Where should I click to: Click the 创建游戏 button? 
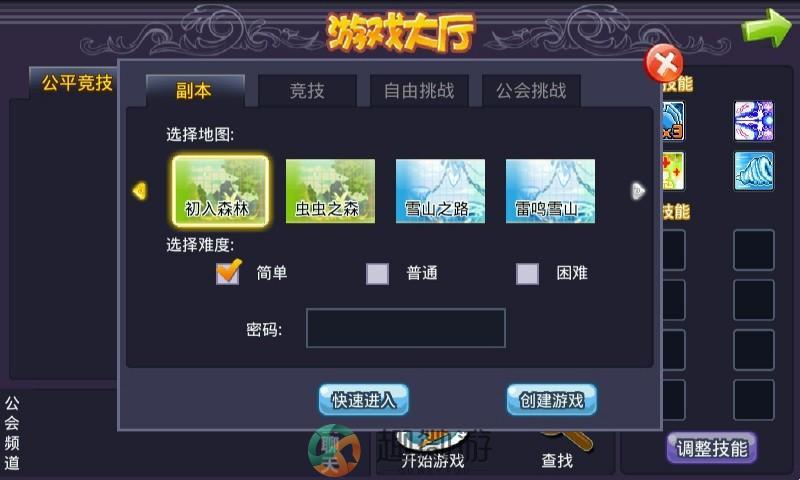(552, 400)
